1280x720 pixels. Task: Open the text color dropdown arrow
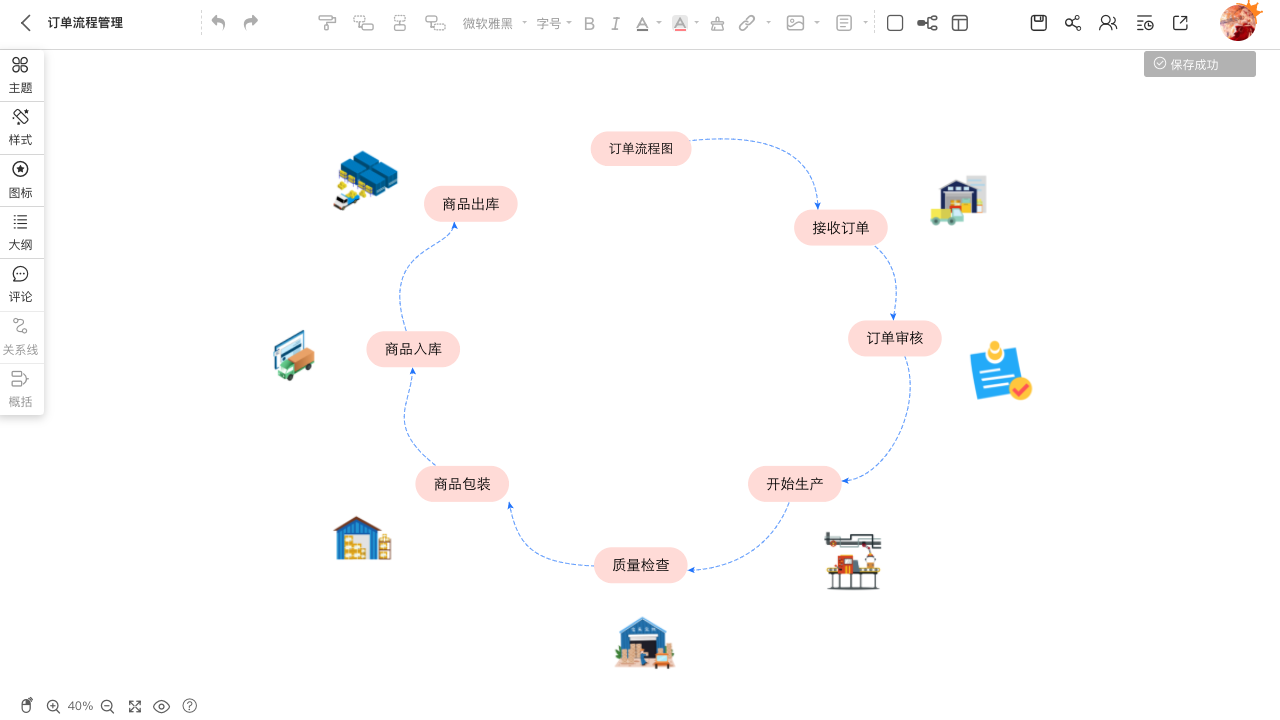pos(657,23)
